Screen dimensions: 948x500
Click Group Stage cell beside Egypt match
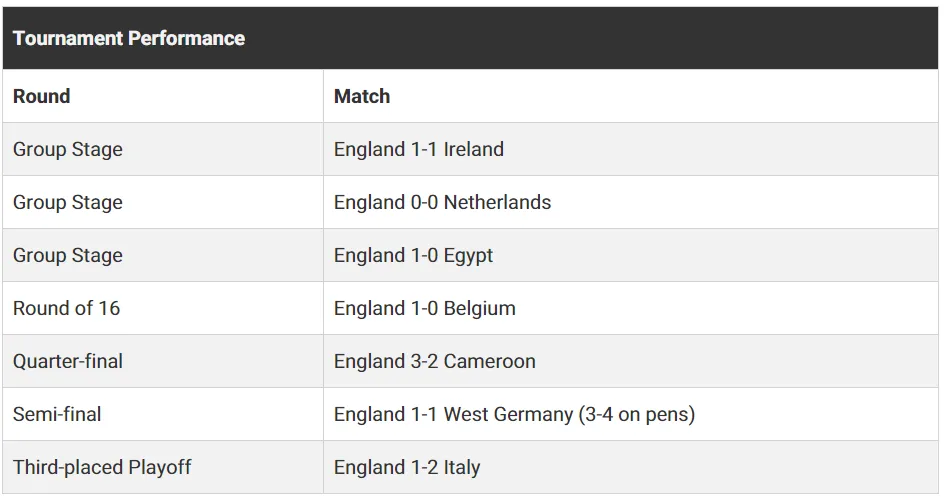coord(68,255)
